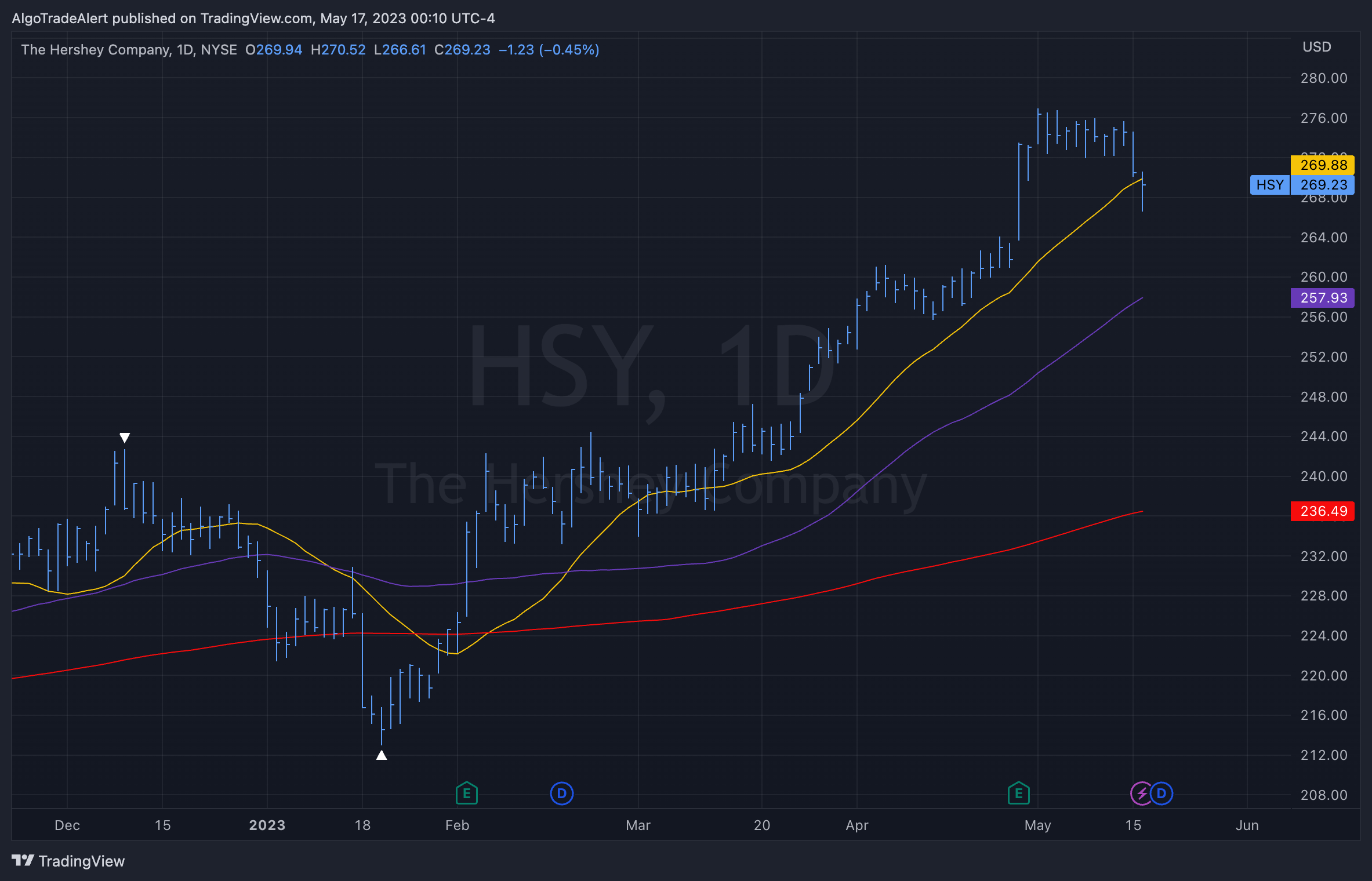Click the late-April earnings E icon
The image size is (1372, 881).
pyautogui.click(x=1018, y=793)
